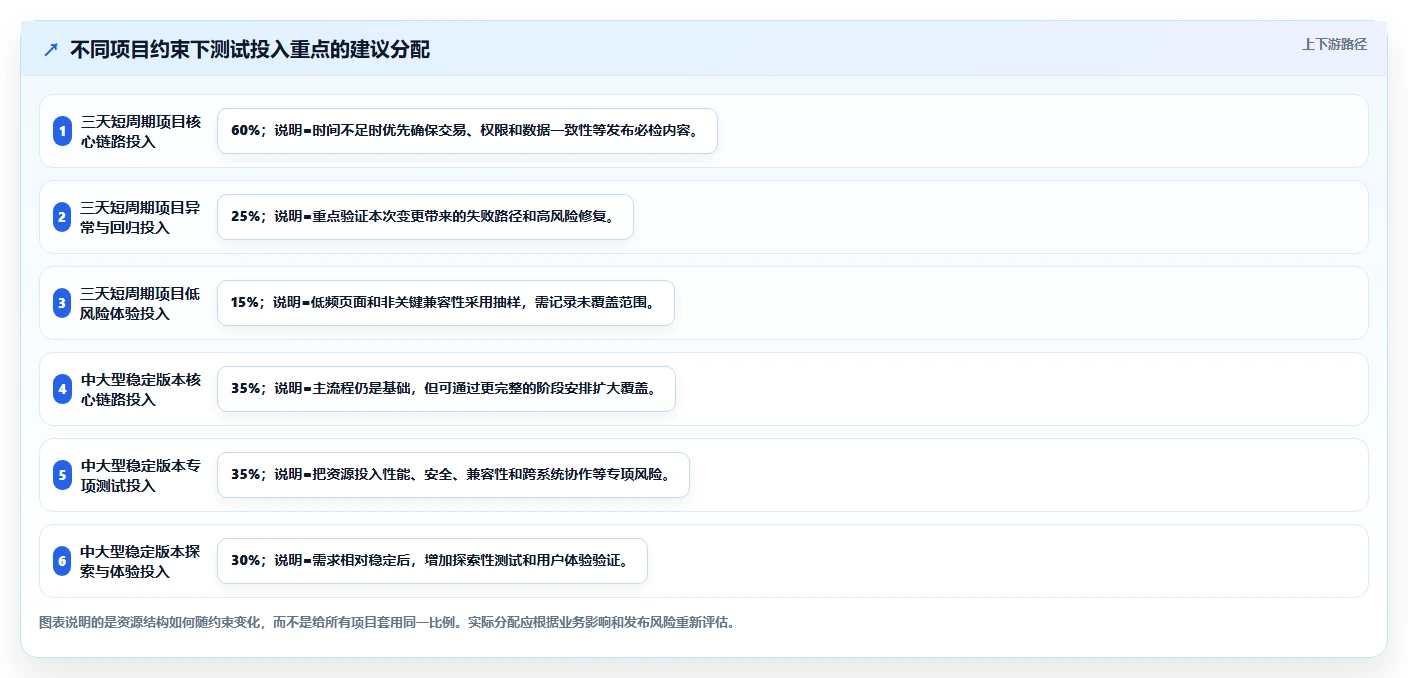The width and height of the screenshot is (1408, 678).
Task: Click the number 6 step badge
Action: click(62, 561)
